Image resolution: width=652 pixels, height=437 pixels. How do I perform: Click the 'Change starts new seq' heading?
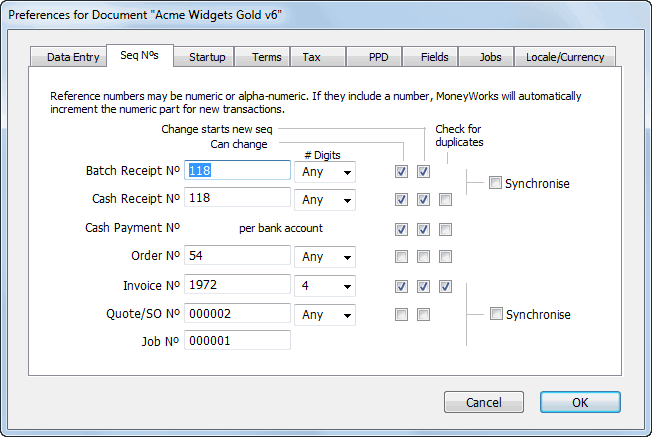click(217, 129)
